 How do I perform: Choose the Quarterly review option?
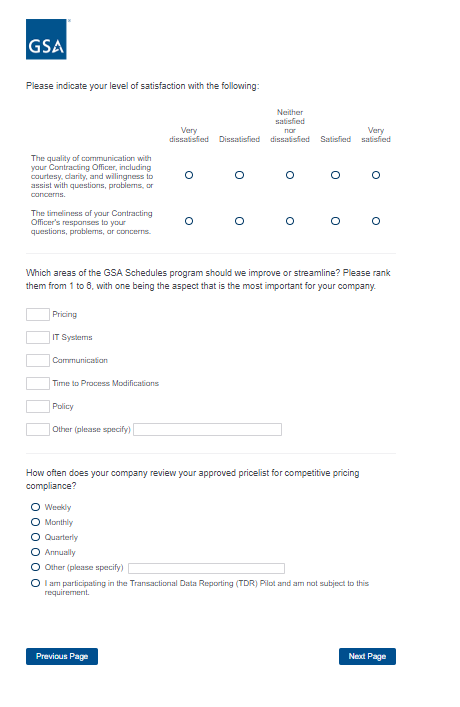pyautogui.click(x=35, y=537)
